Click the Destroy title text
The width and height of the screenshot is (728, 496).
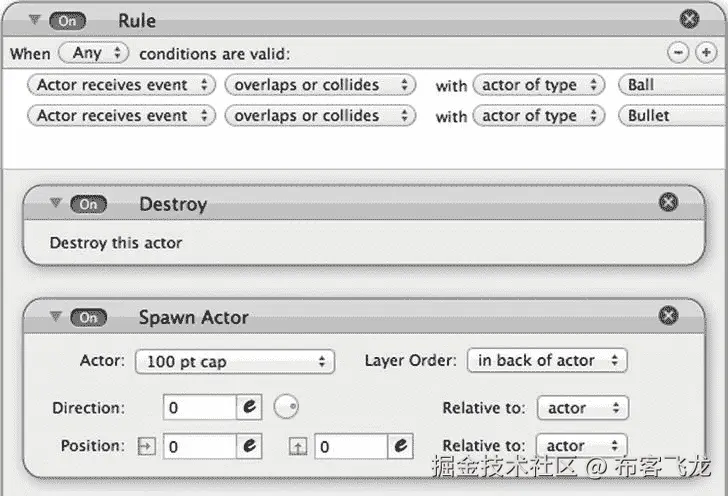[x=173, y=204]
